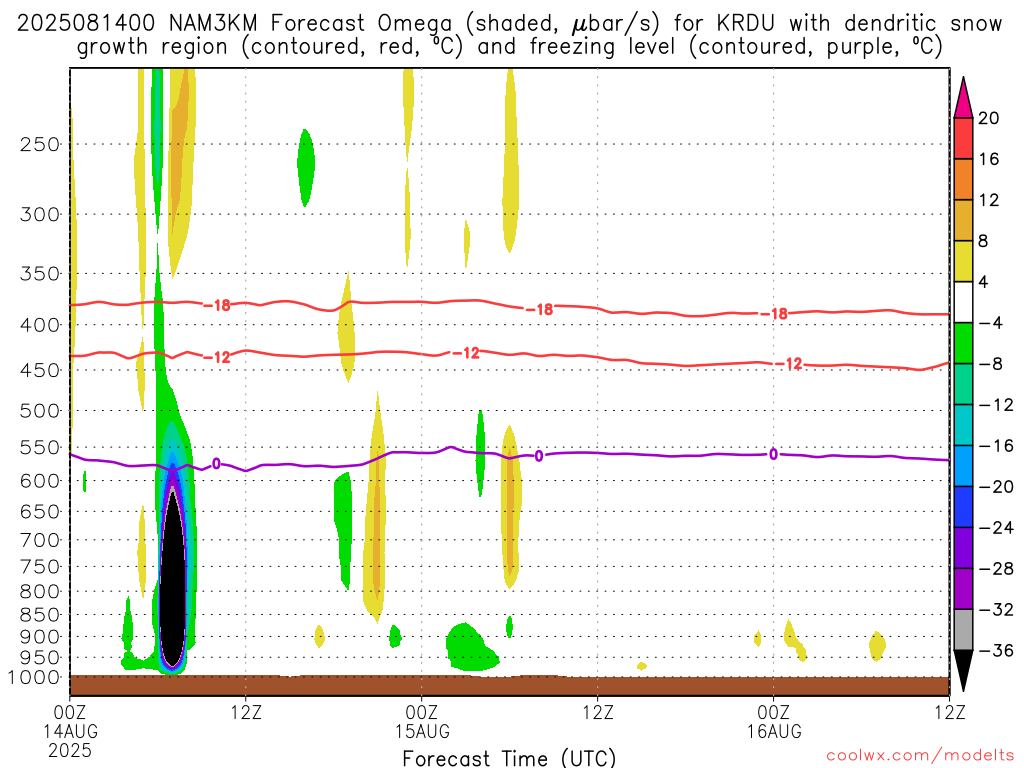Pick the orange 12 to 16 colorbar segment

[963, 180]
